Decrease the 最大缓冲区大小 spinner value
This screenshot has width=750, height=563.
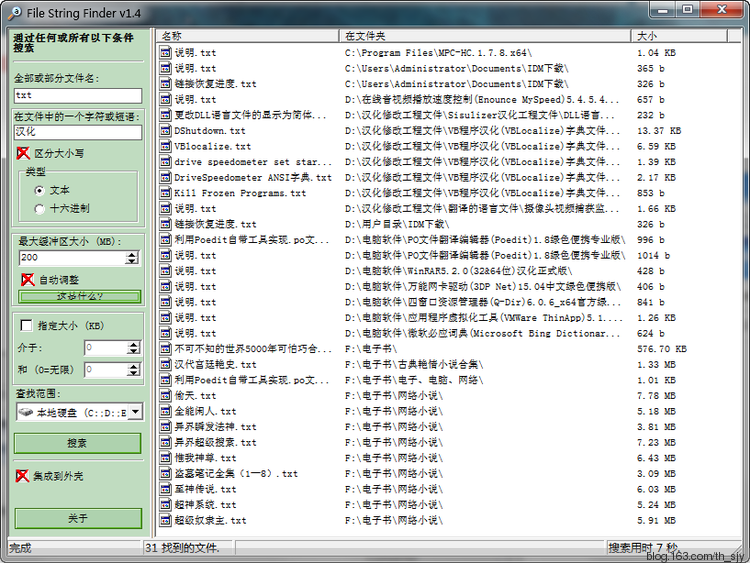(x=132, y=261)
